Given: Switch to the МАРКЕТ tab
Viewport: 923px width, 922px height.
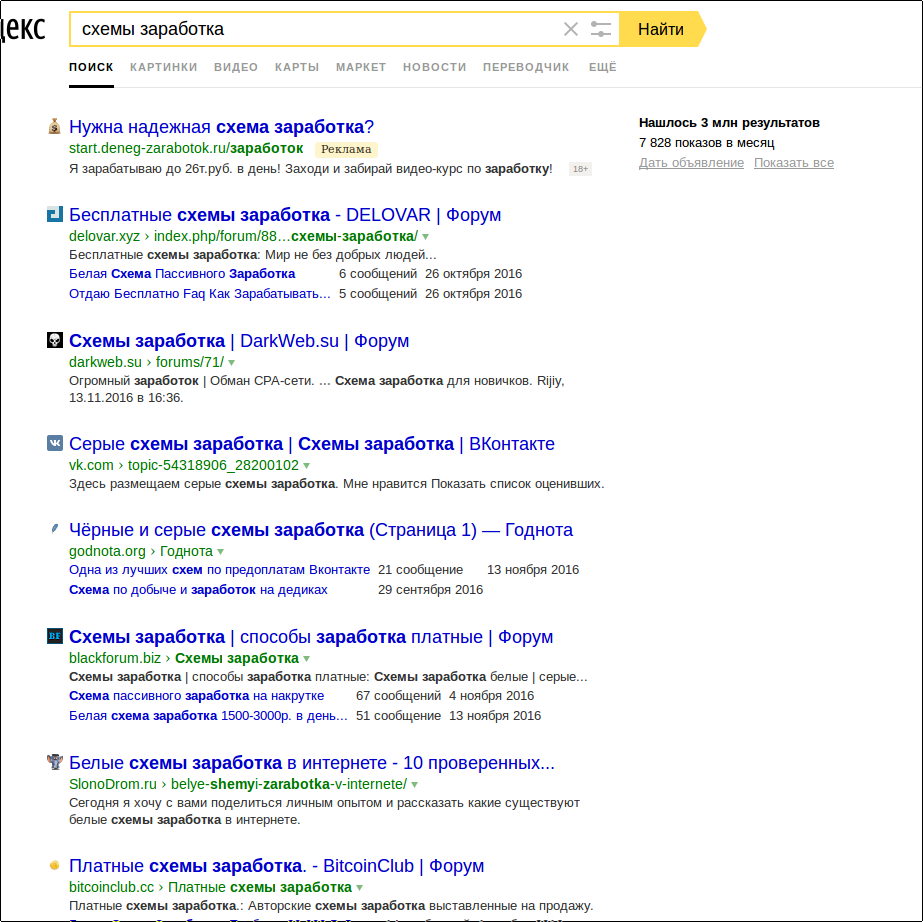Looking at the screenshot, I should 361,67.
